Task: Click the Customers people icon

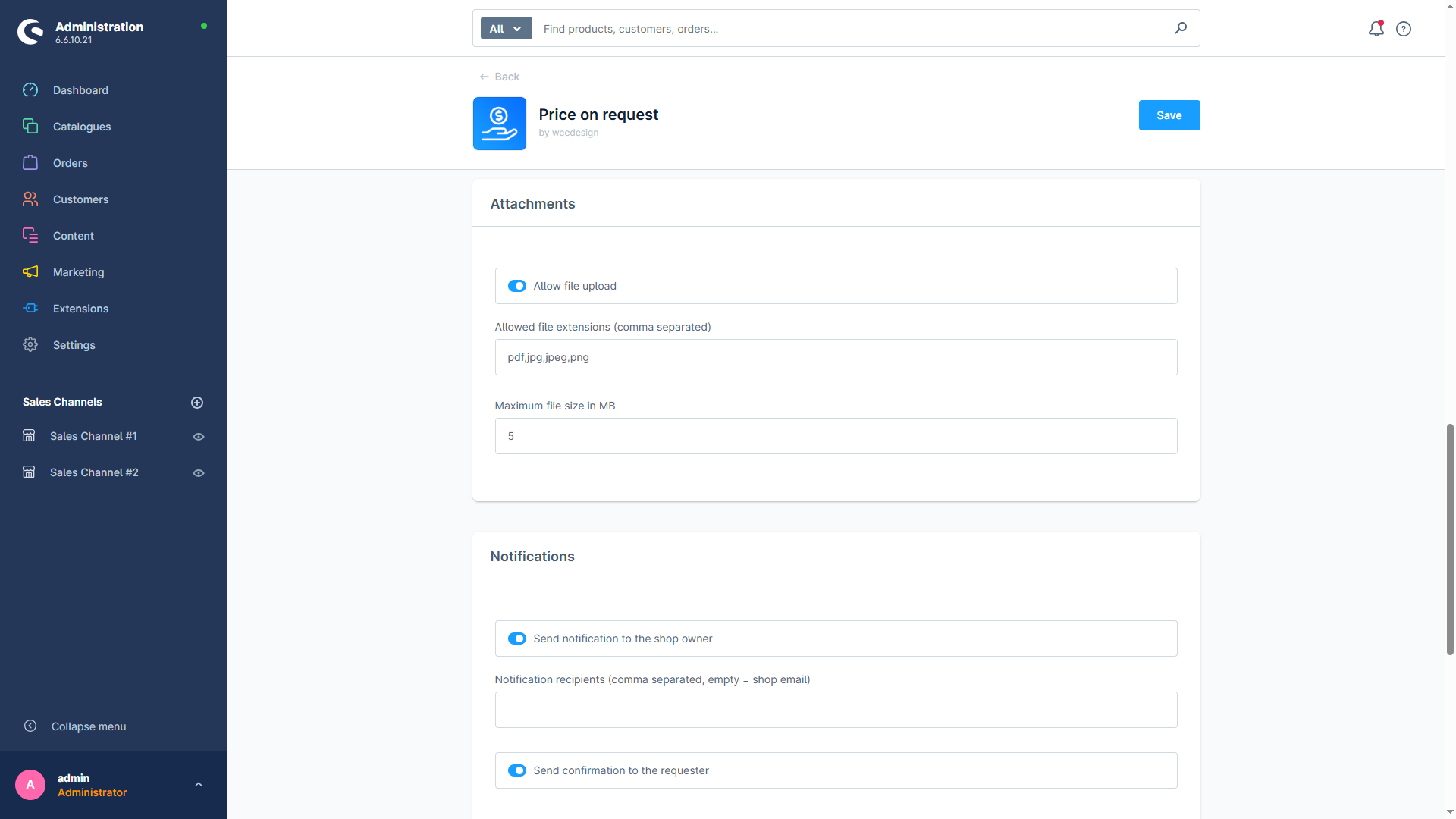Action: tap(30, 199)
